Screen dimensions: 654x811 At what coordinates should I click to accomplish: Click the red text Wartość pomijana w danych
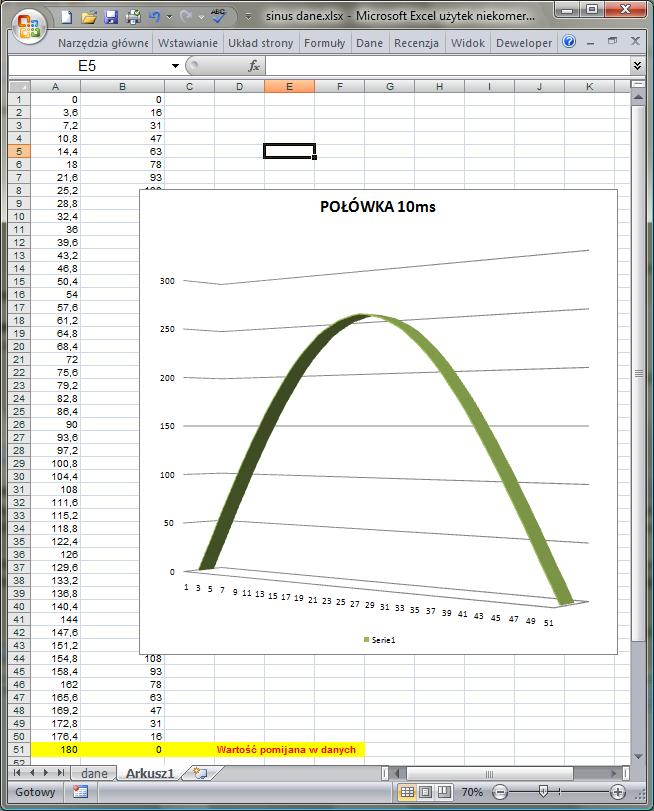tap(286, 749)
